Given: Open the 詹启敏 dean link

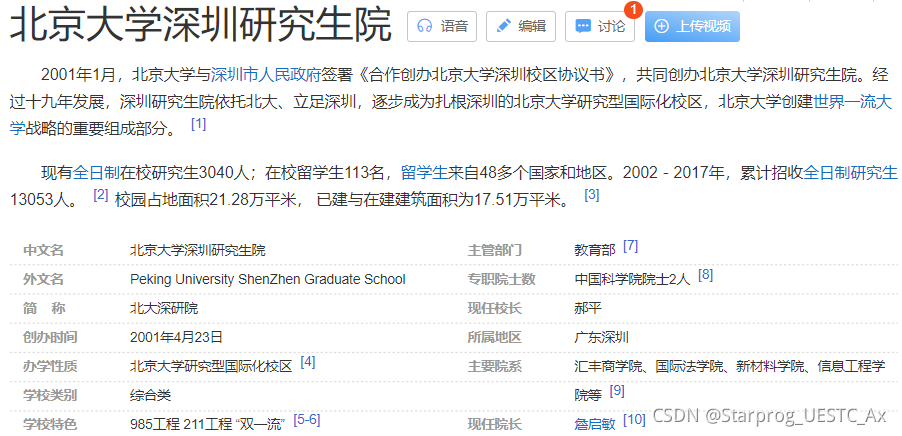Looking at the screenshot, I should pos(595,424).
